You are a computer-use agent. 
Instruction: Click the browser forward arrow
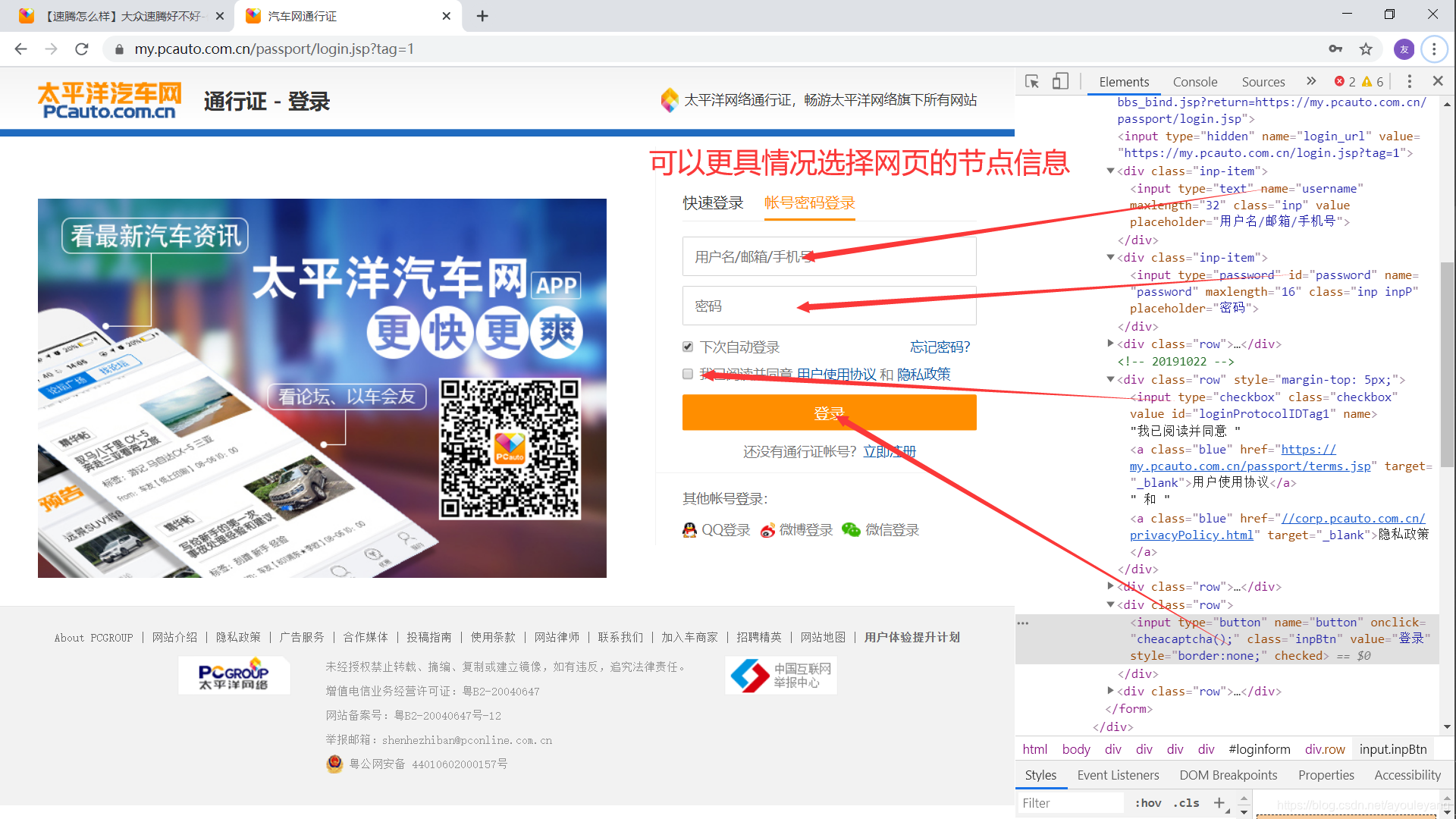(51, 49)
